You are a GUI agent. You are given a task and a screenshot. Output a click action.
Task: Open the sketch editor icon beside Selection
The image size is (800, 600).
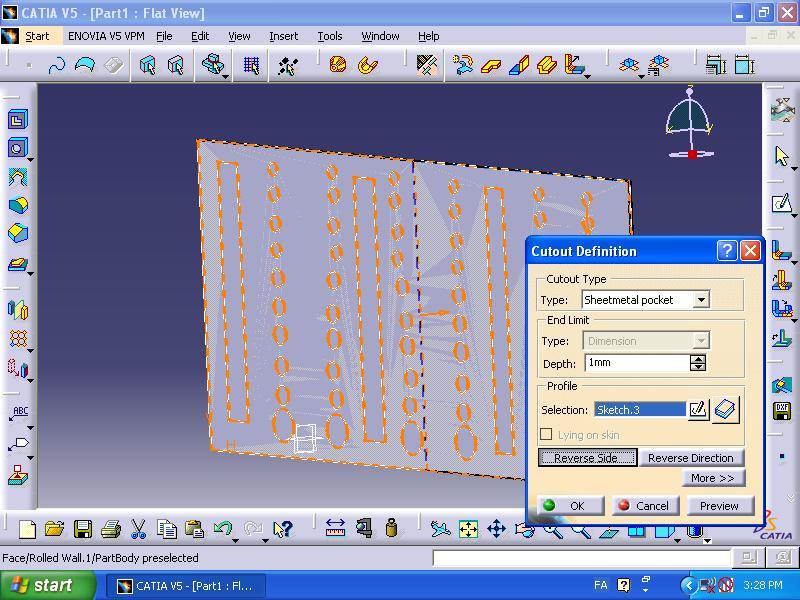pos(698,409)
